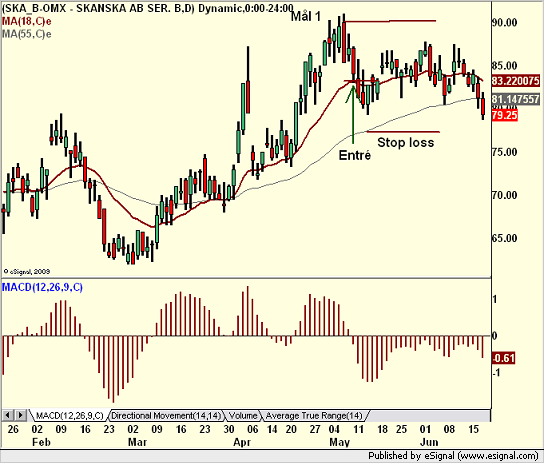Select the Stop loss horizontal line
The width and height of the screenshot is (544, 463).
[x=403, y=132]
